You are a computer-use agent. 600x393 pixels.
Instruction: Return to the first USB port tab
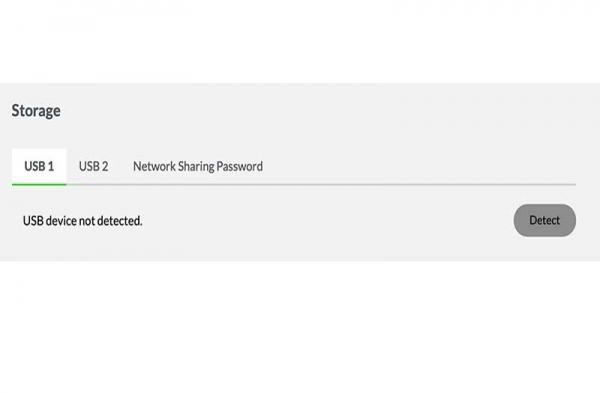39,166
